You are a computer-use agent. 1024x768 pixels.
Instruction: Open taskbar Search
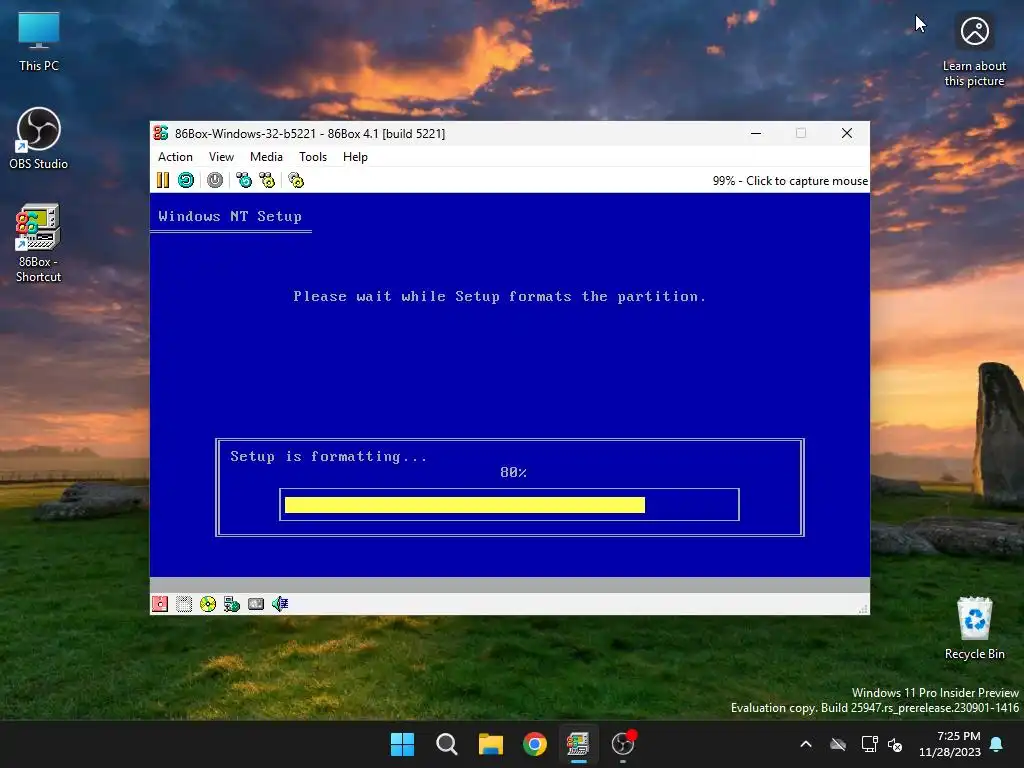(447, 744)
